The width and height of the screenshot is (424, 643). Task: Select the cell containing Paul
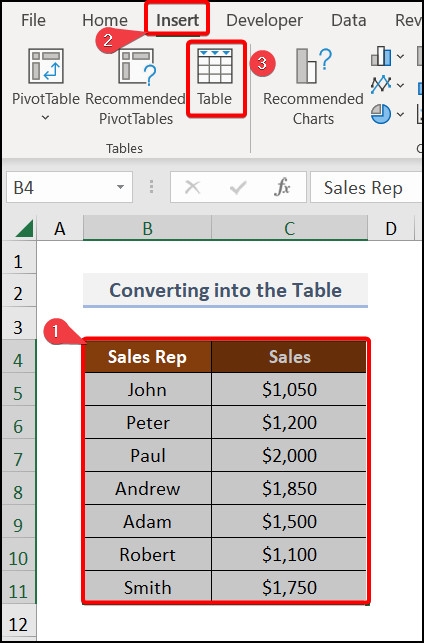tap(148, 455)
